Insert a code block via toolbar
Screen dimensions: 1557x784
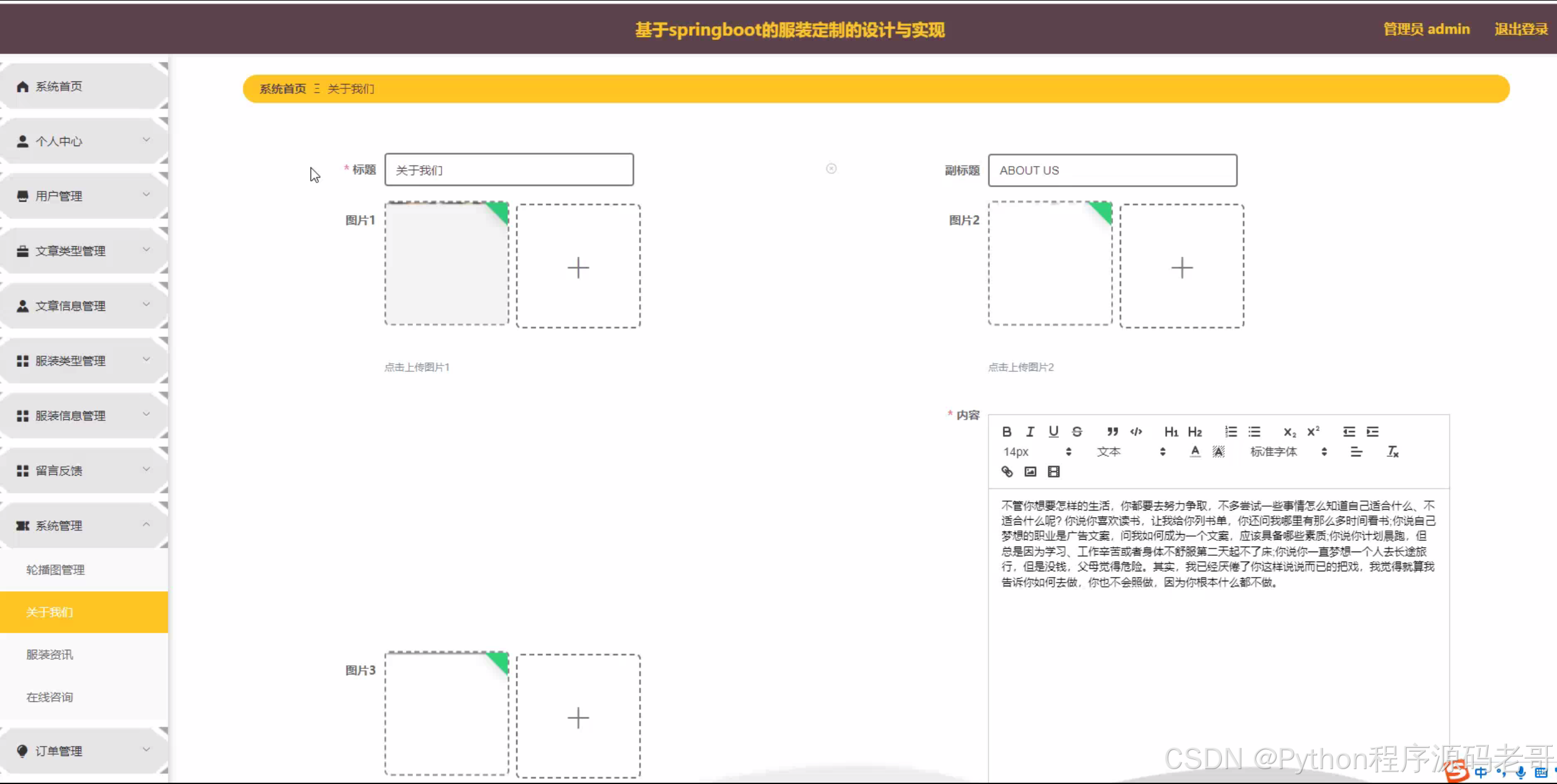[x=1136, y=431]
